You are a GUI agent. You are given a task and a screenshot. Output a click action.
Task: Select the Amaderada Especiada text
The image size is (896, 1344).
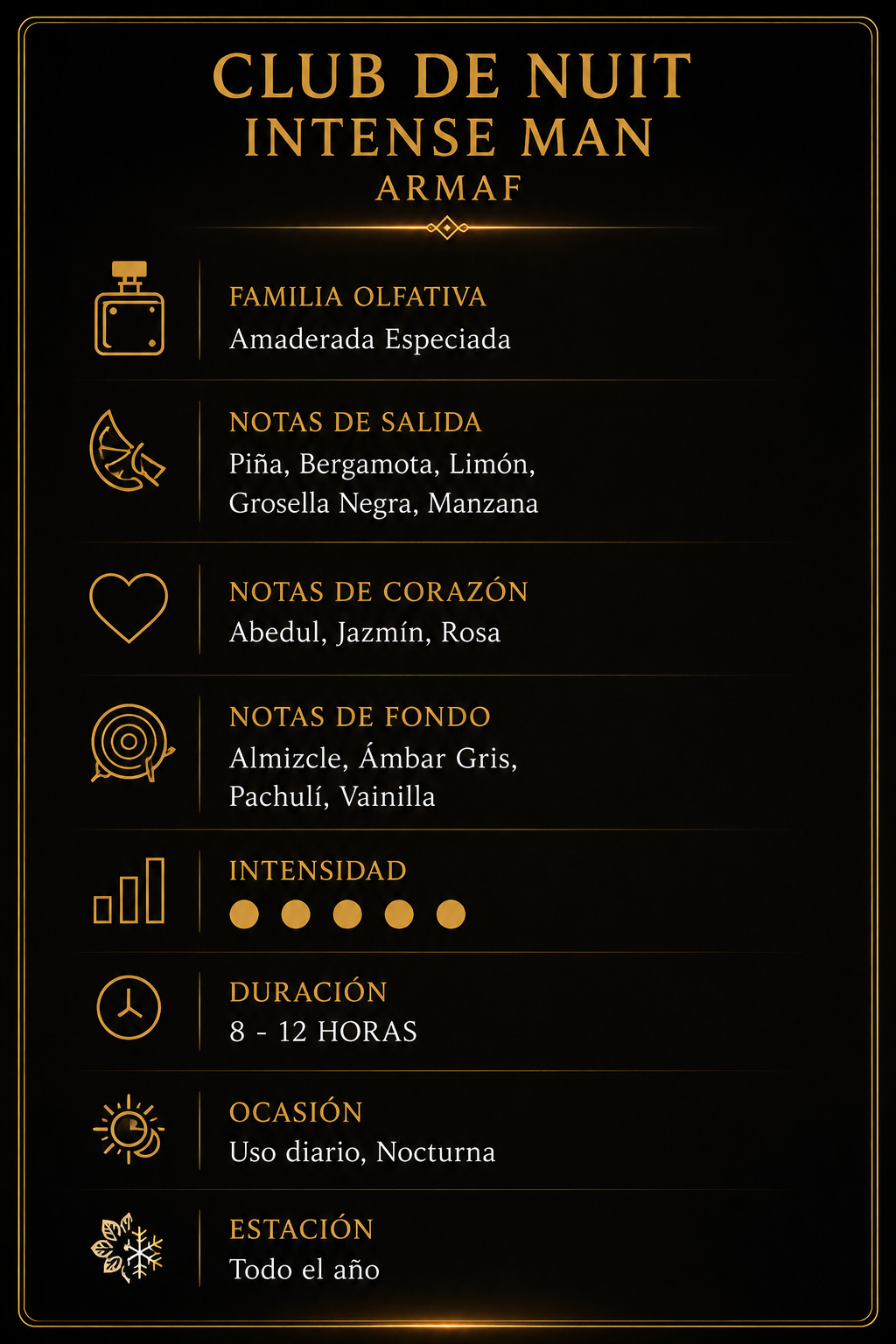tap(369, 339)
